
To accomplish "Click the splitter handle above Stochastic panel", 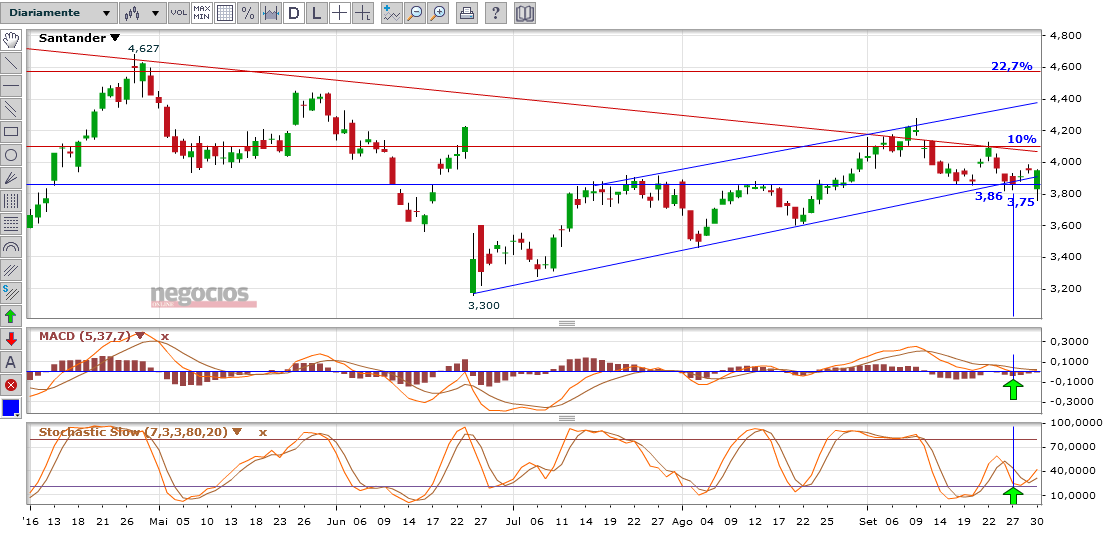I will (566, 418).
